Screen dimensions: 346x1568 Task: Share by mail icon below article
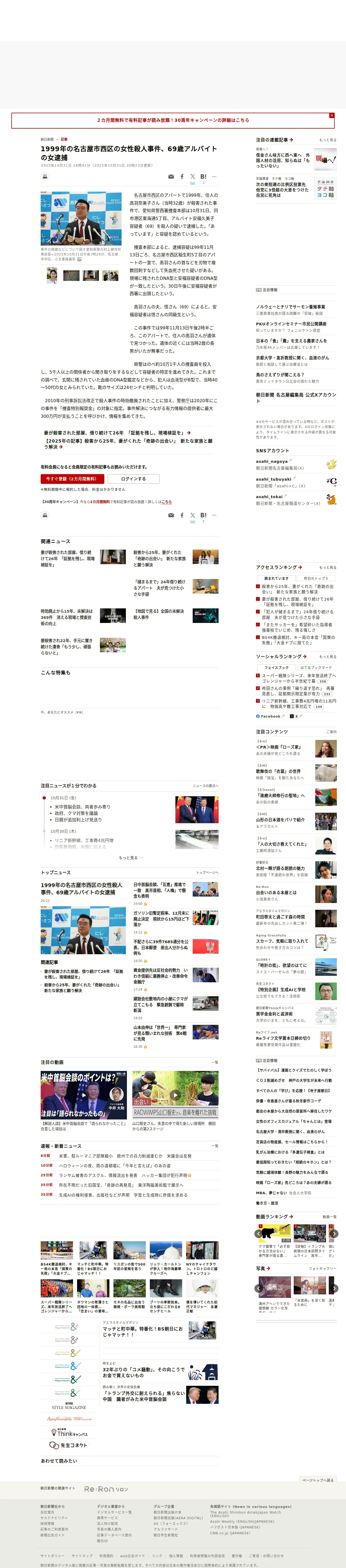tap(171, 515)
